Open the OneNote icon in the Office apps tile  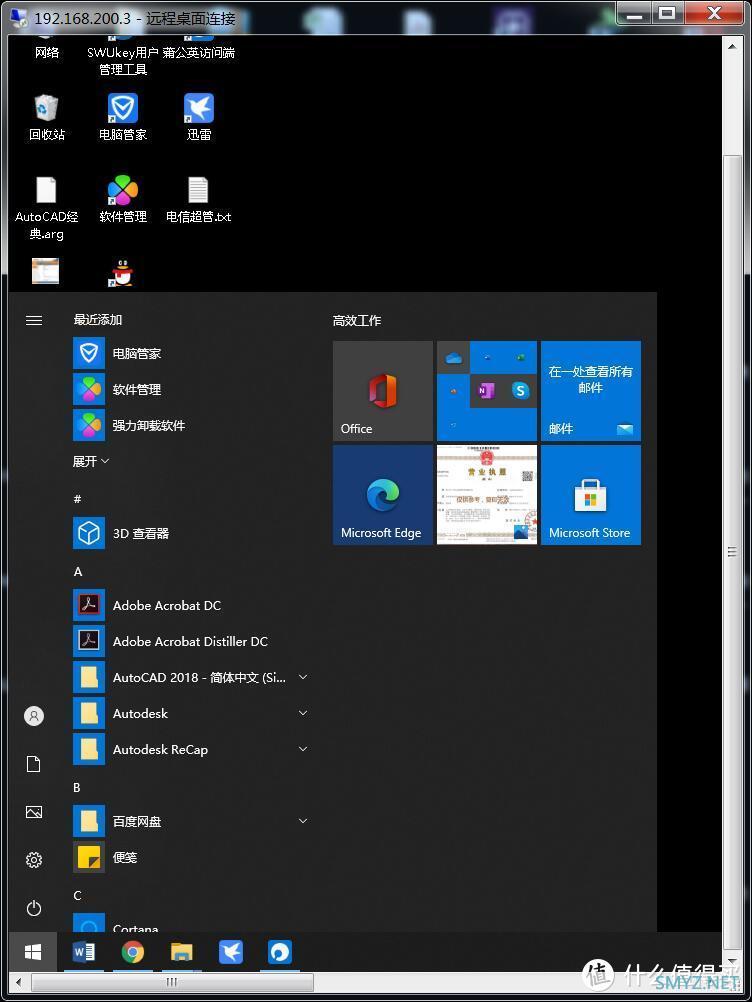[x=486, y=390]
